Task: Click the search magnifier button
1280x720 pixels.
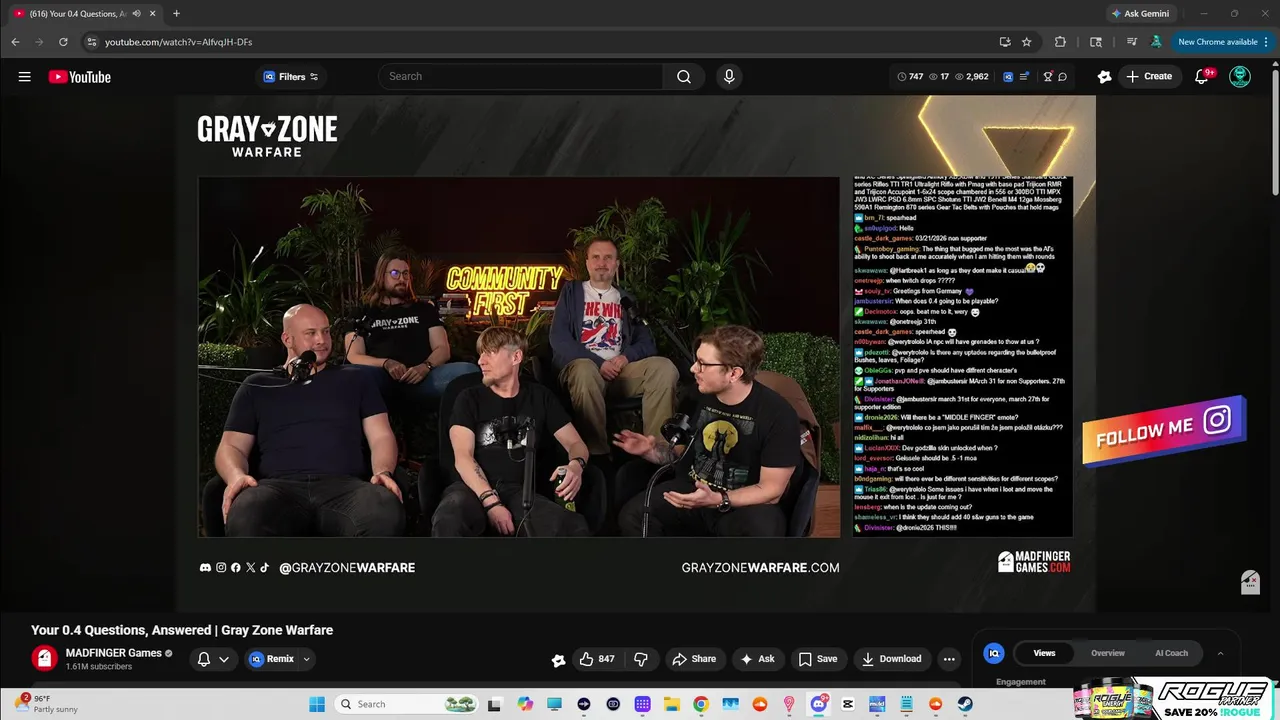Action: 684,77
